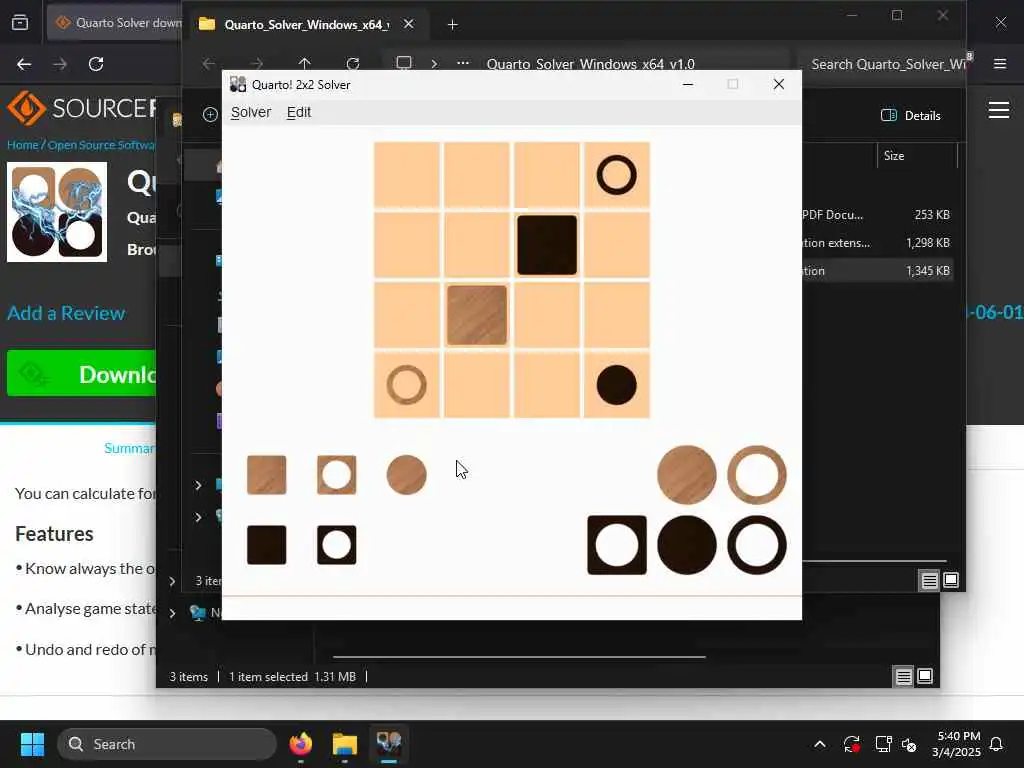
Task: Refresh the File Explorer view
Action: click(x=353, y=63)
